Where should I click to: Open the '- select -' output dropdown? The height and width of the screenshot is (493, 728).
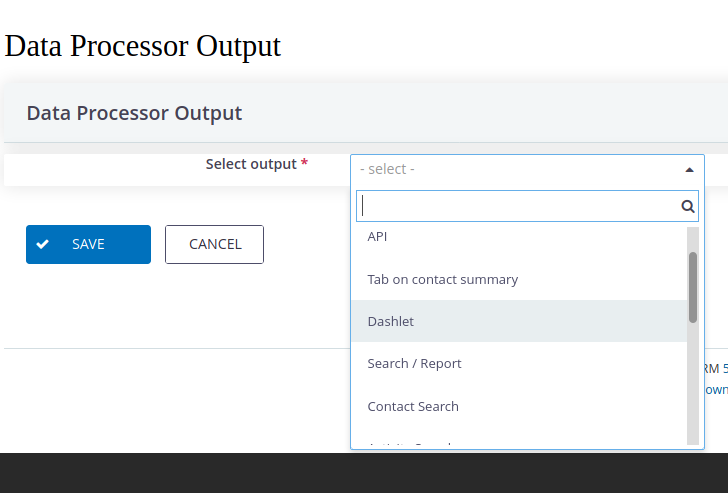(x=527, y=169)
